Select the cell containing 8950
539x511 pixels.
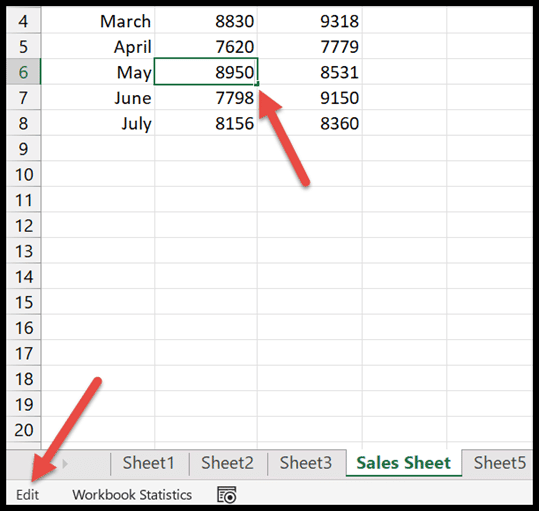tap(206, 72)
